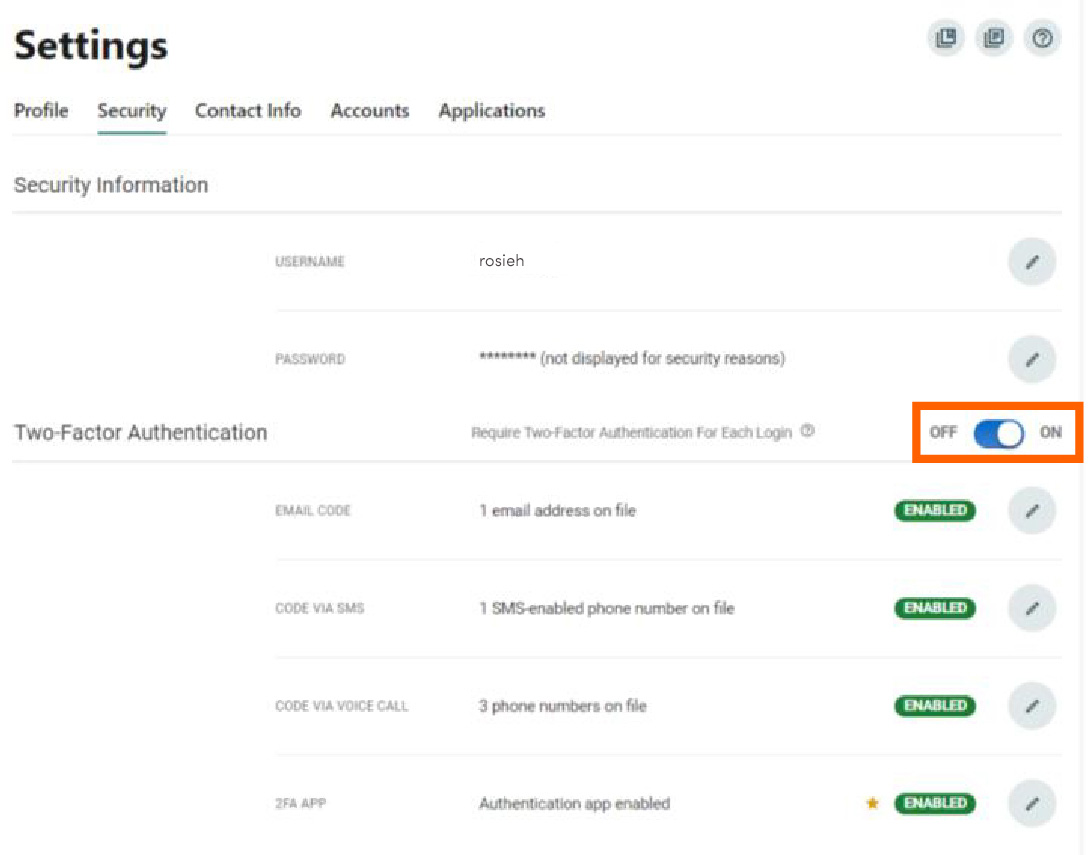Click the ENABLED badge for EMAIL CODE
This screenshot has width=1092, height=855.
pos(934,510)
